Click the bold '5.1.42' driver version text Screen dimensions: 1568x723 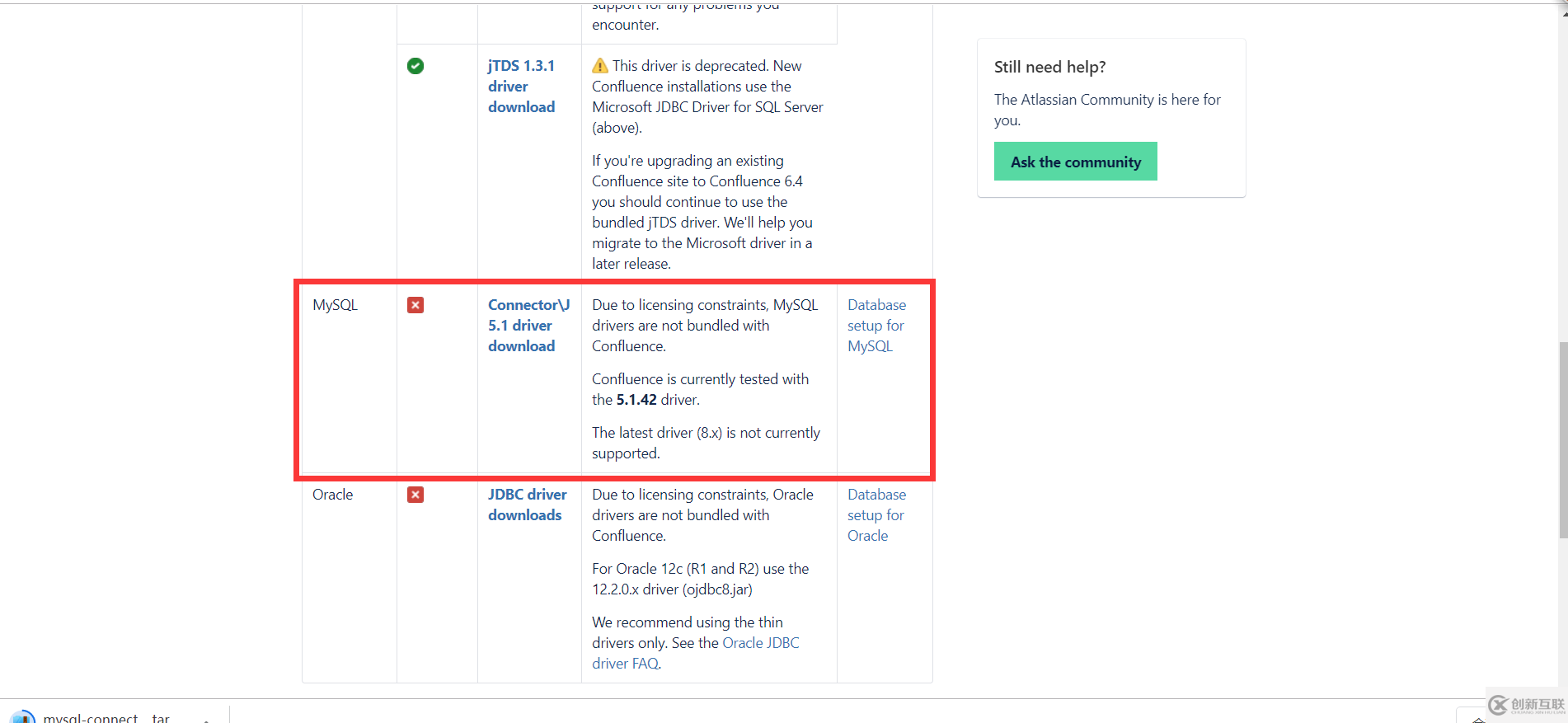[636, 400]
